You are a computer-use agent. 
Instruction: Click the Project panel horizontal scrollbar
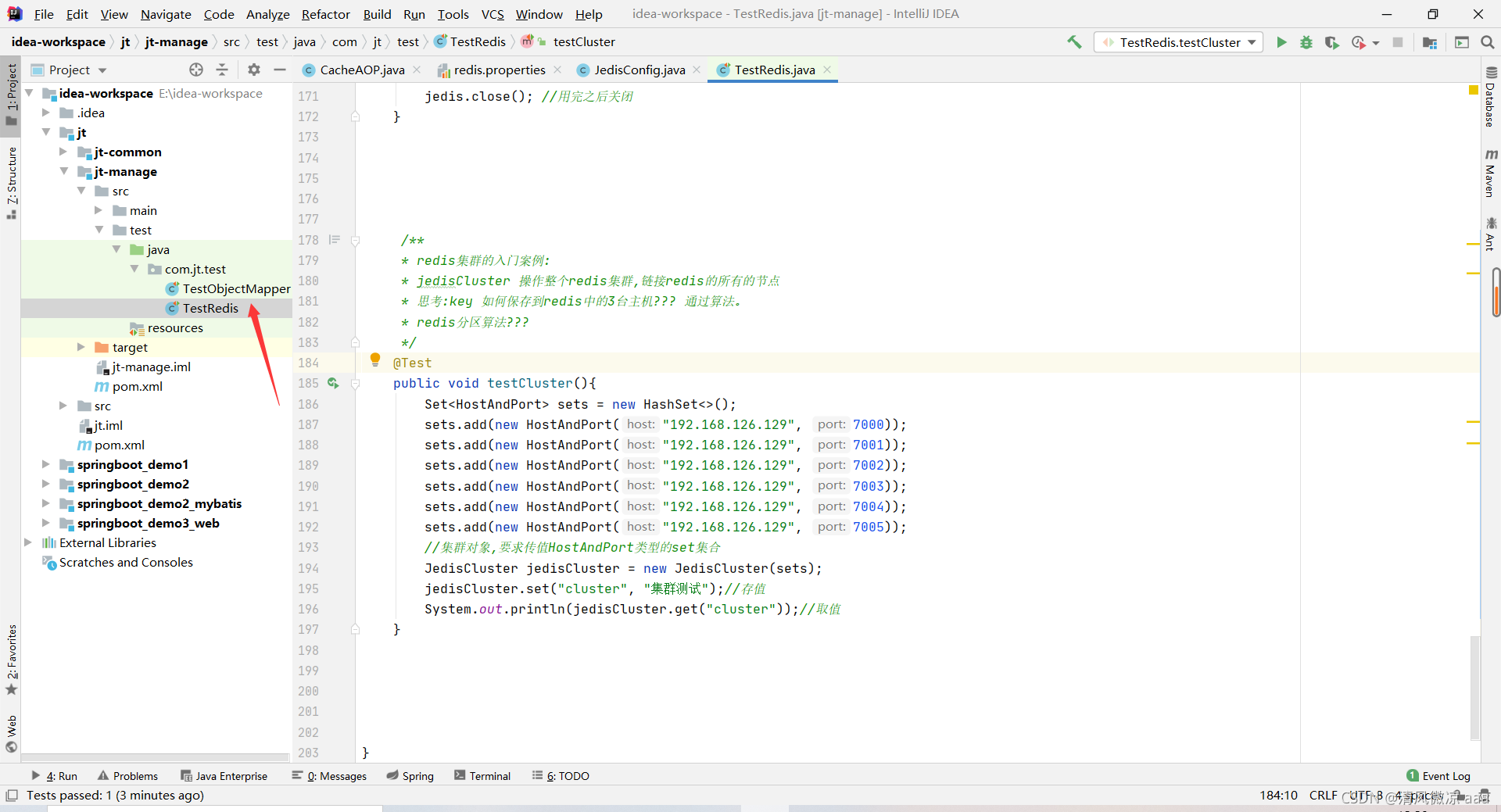click(155, 757)
